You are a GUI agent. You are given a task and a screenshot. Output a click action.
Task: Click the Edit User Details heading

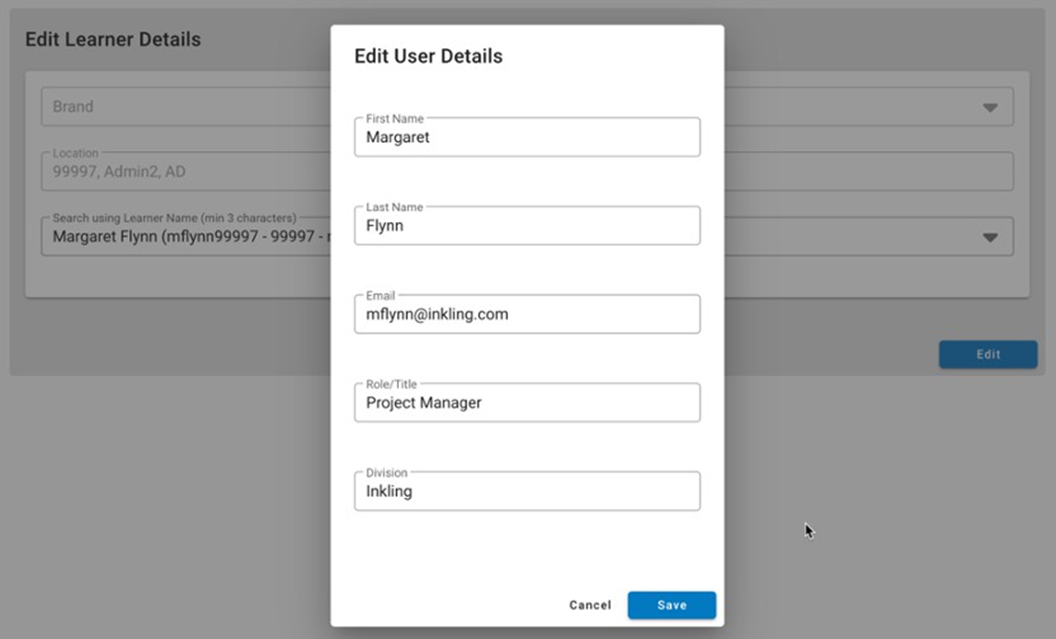(428, 56)
